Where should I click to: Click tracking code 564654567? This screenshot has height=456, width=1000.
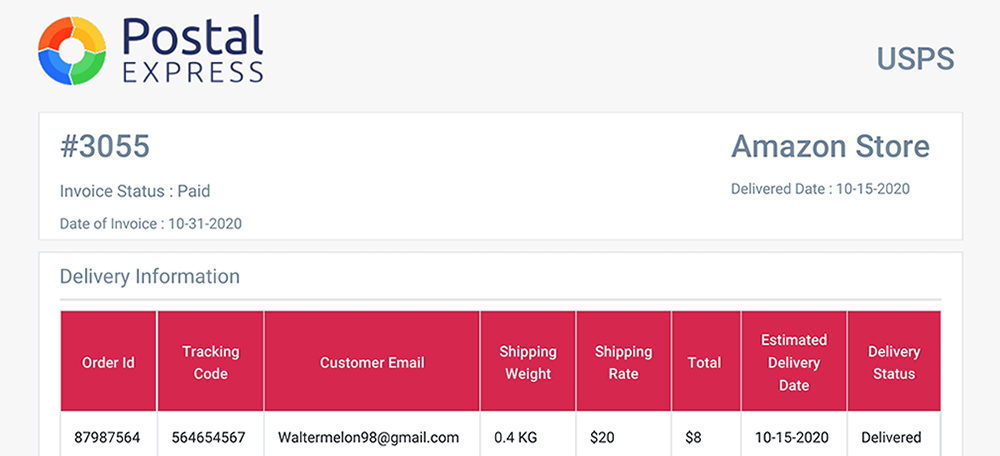point(210,438)
